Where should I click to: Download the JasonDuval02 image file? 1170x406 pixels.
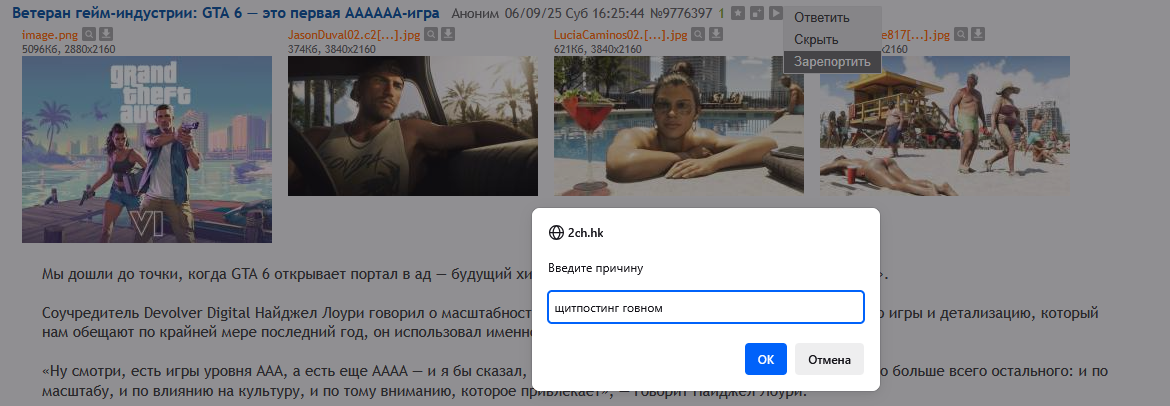[448, 34]
